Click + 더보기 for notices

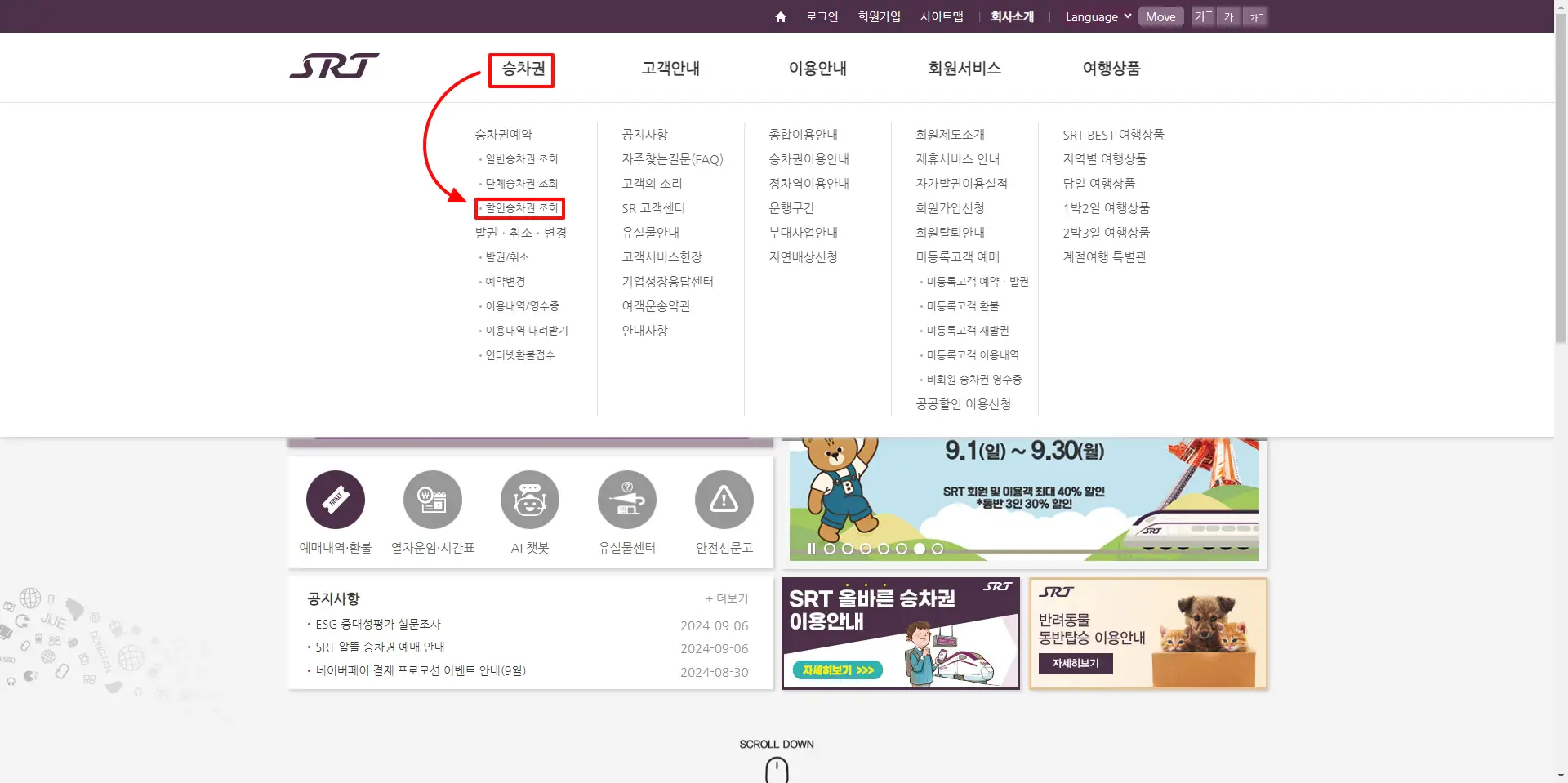point(727,598)
